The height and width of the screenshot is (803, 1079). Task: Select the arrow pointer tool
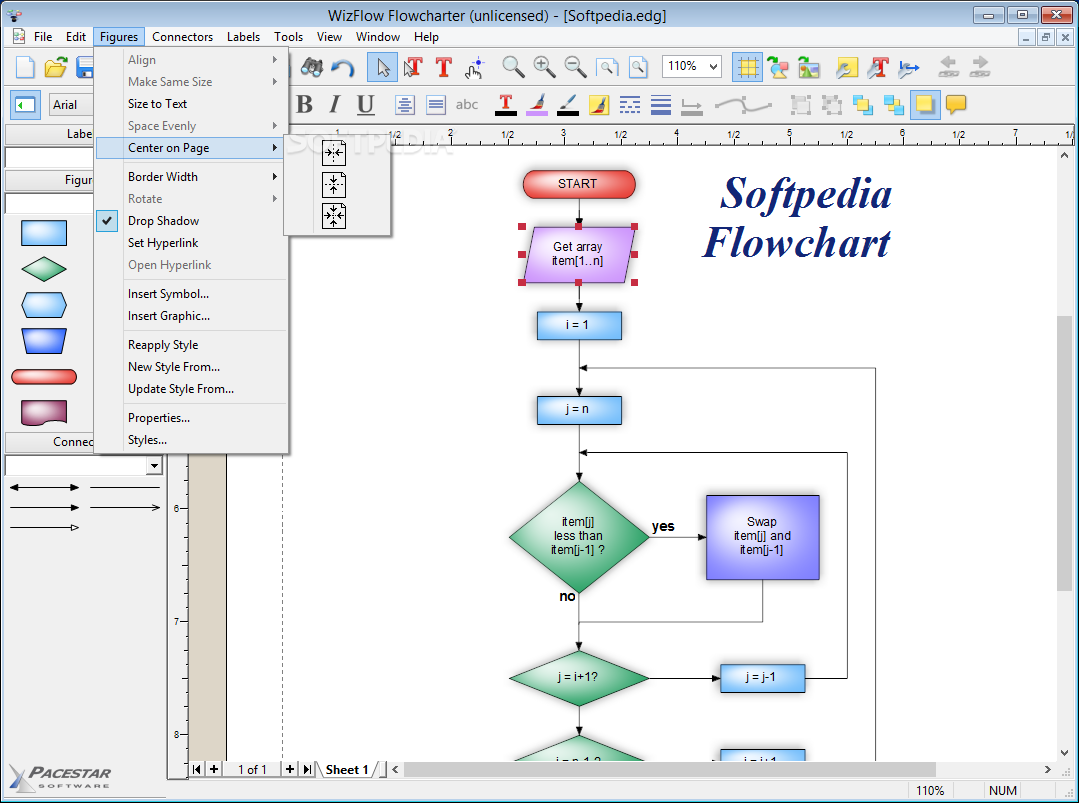[x=383, y=67]
